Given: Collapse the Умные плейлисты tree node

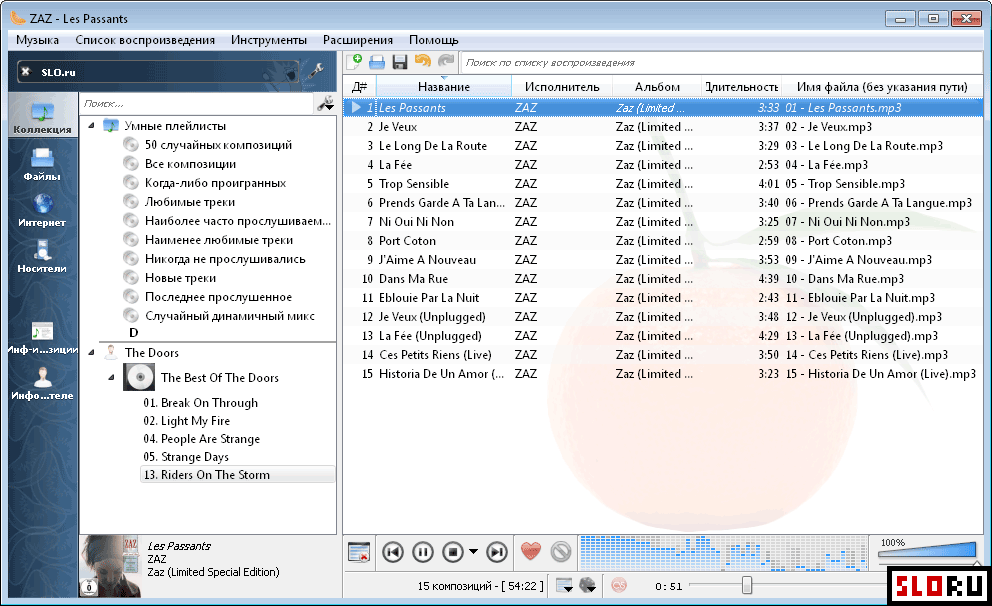Looking at the screenshot, I should pos(91,126).
